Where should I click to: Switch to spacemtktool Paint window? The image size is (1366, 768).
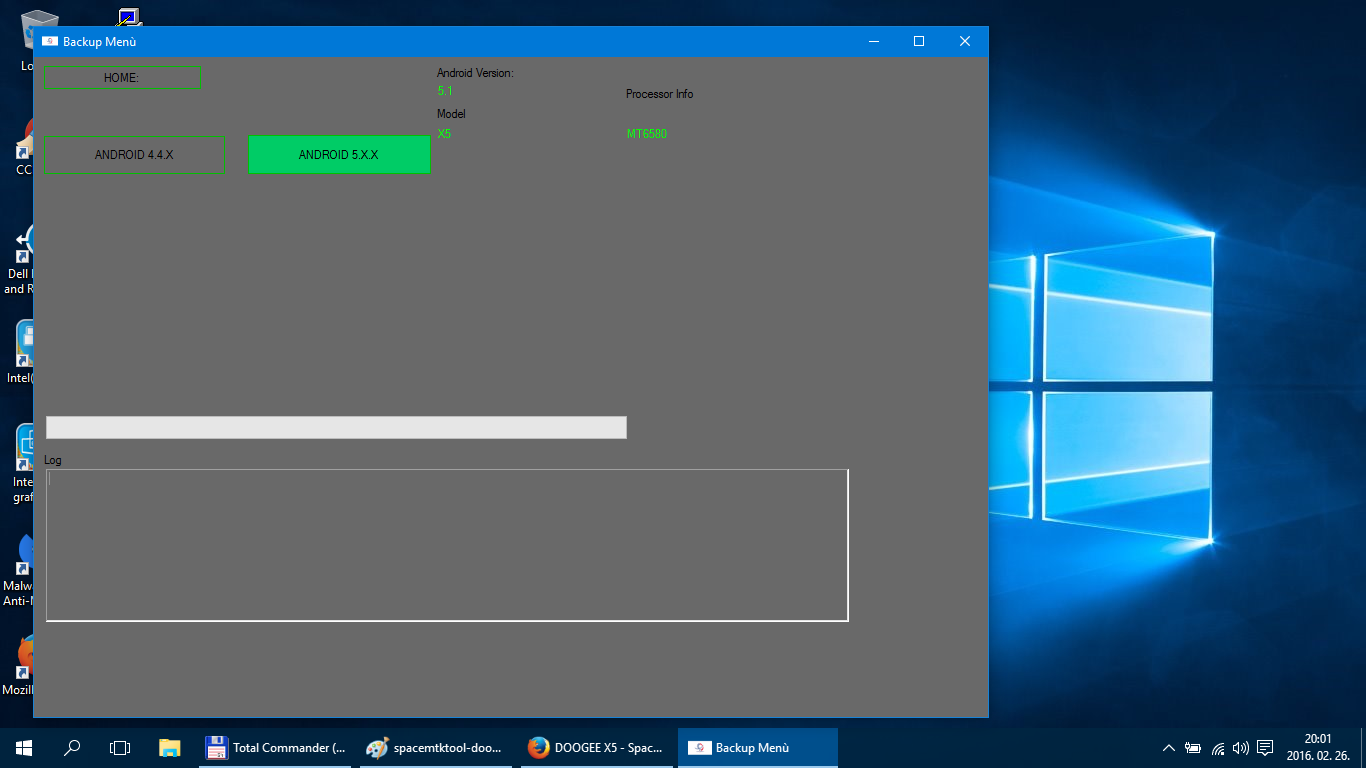click(x=438, y=747)
